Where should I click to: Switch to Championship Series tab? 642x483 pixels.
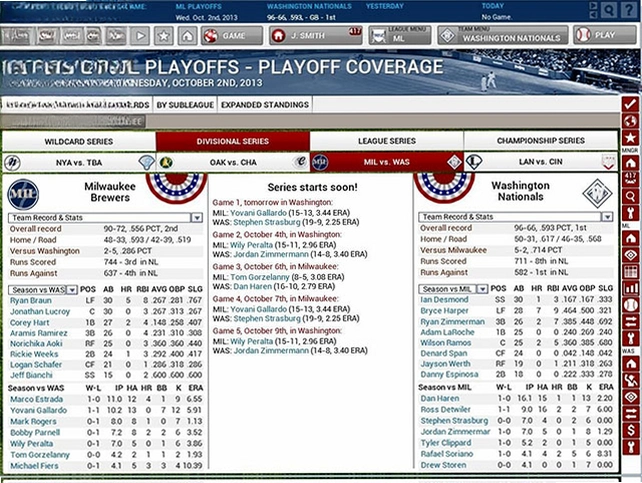540,140
